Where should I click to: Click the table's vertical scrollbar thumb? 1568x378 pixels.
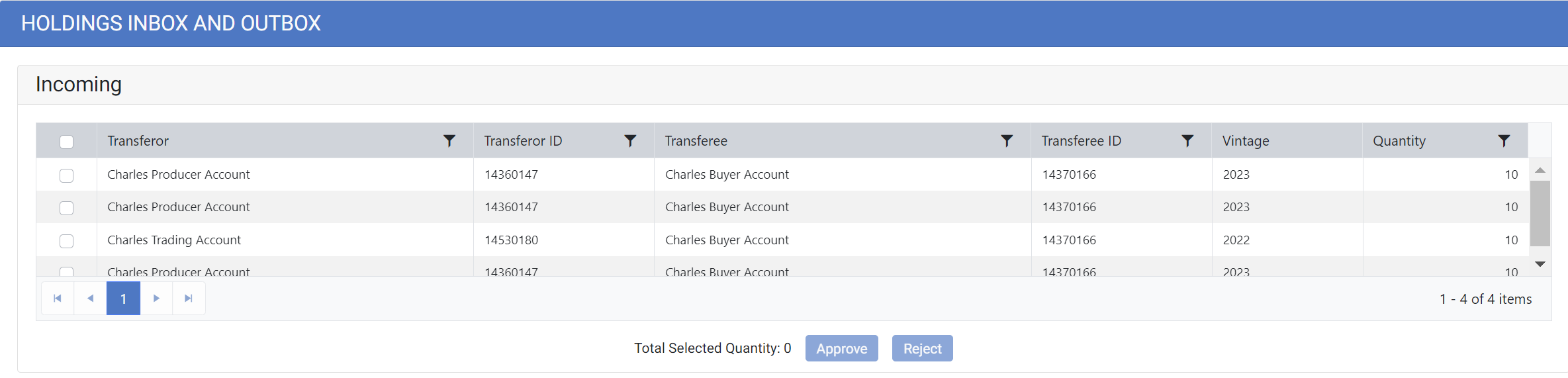coord(1540,213)
